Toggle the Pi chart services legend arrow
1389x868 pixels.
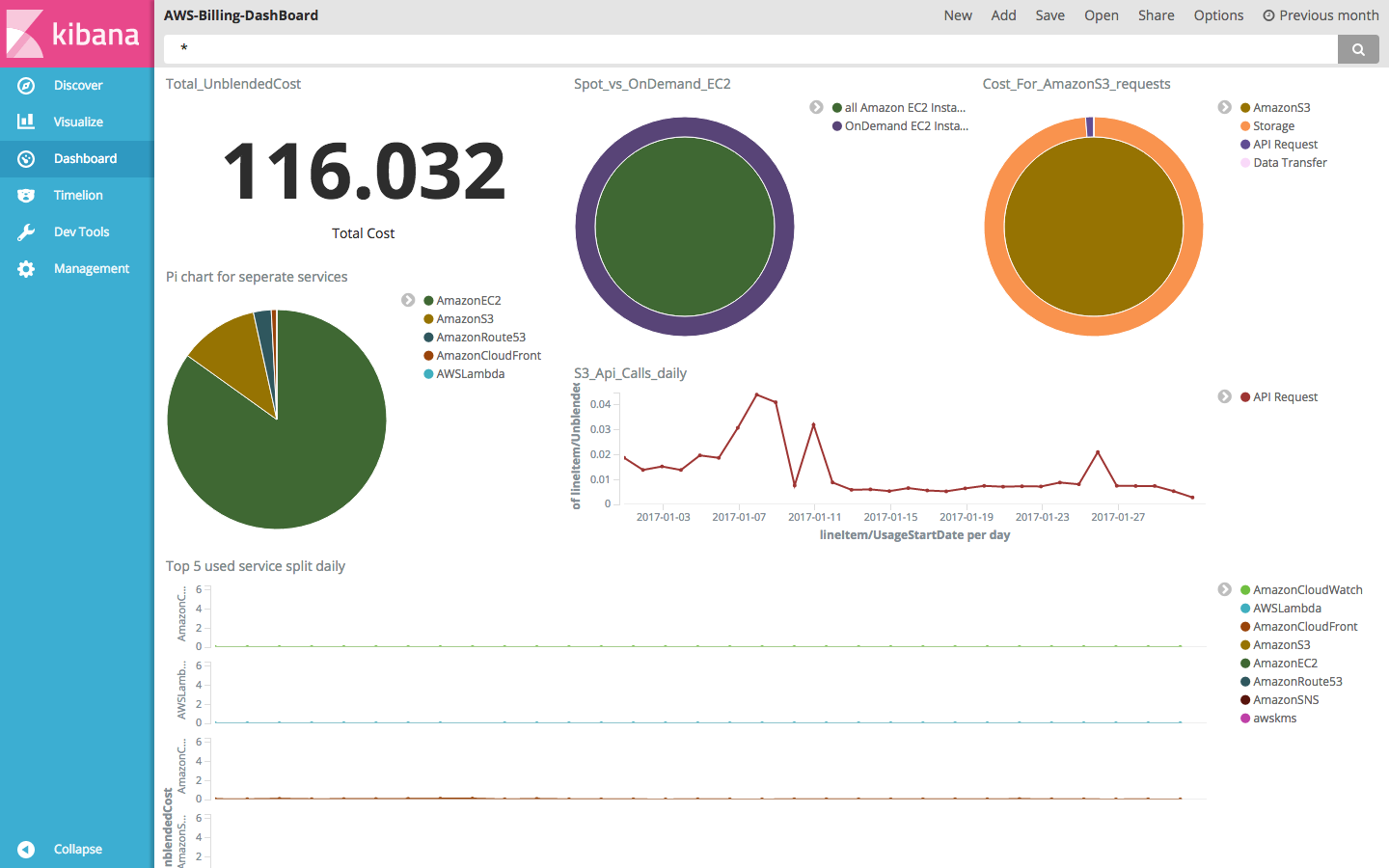tap(408, 300)
